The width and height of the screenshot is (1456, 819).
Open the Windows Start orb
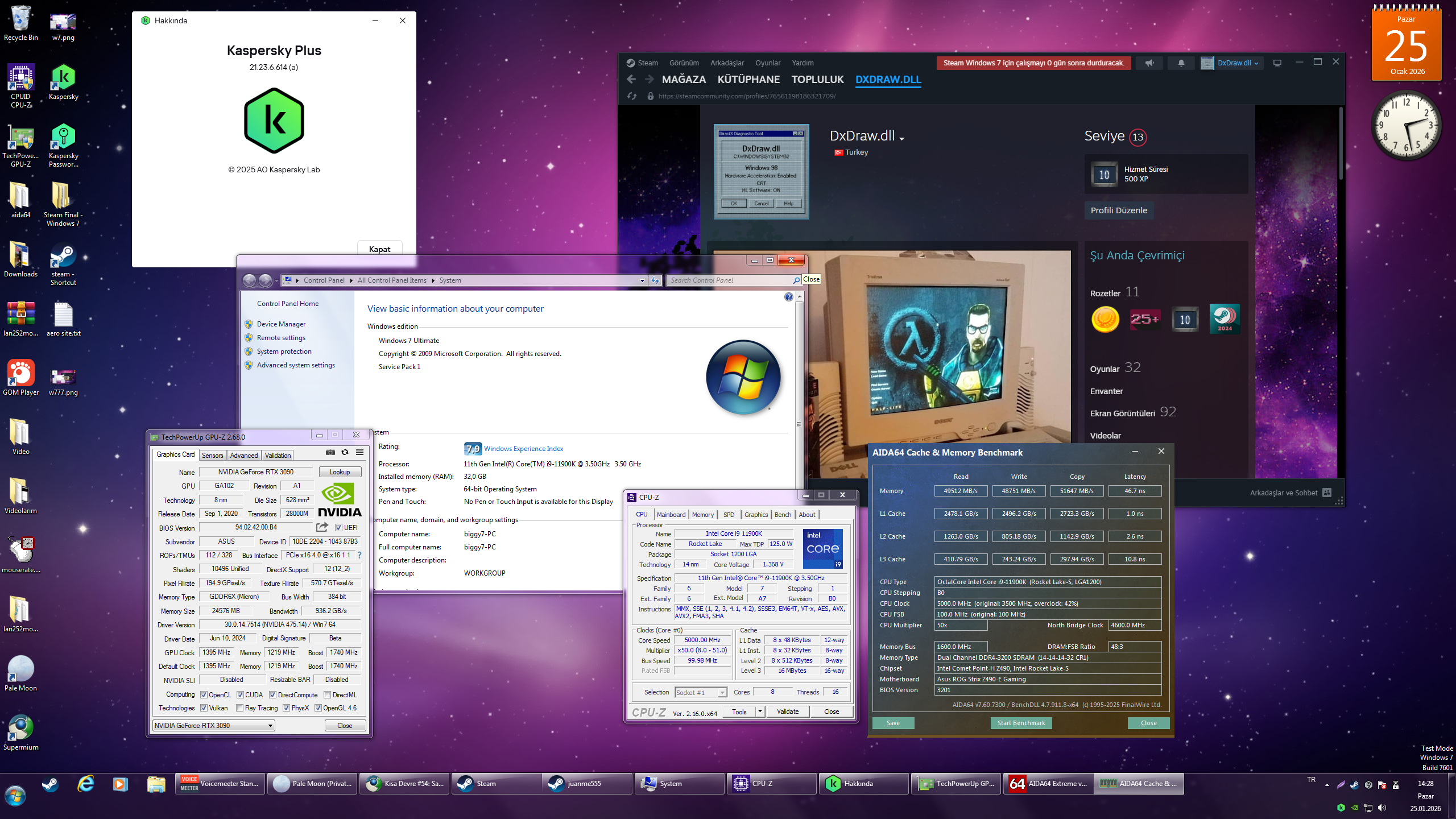click(15, 796)
